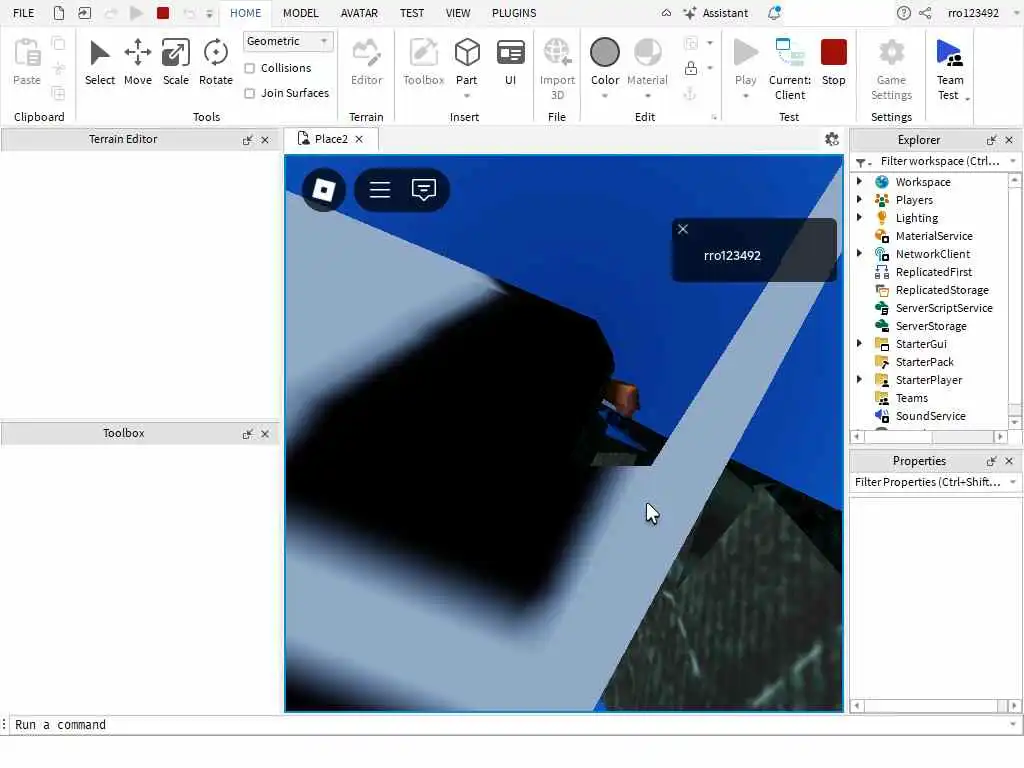Open the Assistant sparkle button
This screenshot has height=768, width=1024.
coord(716,13)
